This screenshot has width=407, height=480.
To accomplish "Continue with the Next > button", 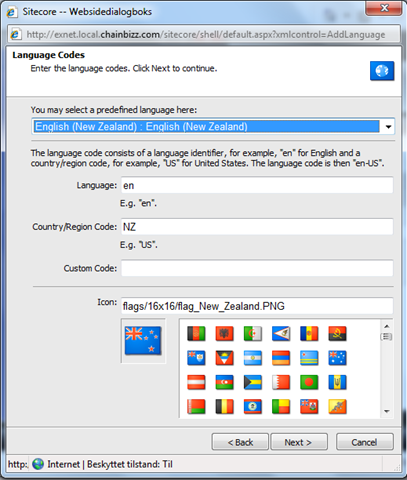I will tap(299, 442).
